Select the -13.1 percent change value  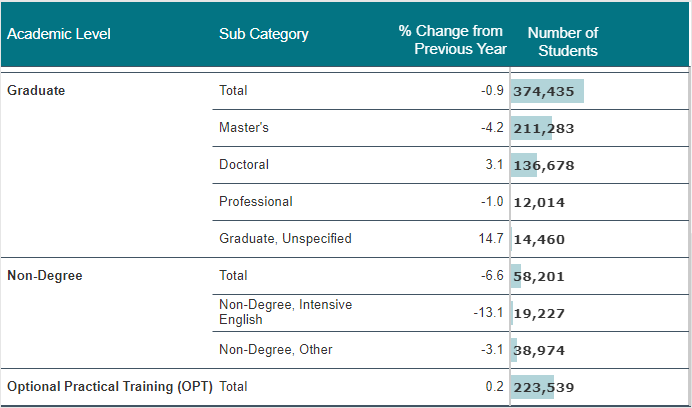pos(488,312)
